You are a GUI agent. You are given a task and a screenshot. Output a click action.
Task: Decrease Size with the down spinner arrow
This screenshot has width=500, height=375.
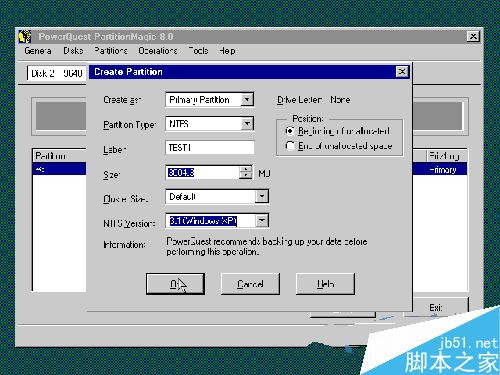click(x=246, y=176)
